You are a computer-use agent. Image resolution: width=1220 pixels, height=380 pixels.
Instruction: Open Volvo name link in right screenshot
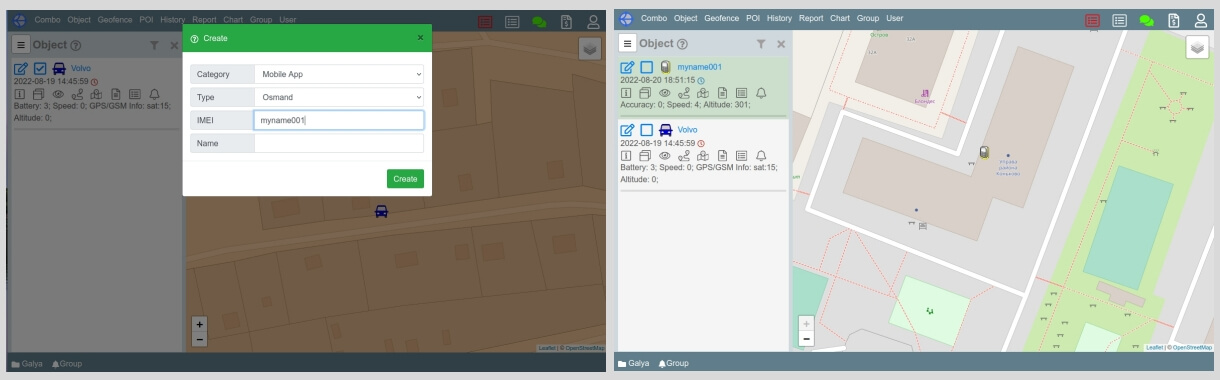688,130
